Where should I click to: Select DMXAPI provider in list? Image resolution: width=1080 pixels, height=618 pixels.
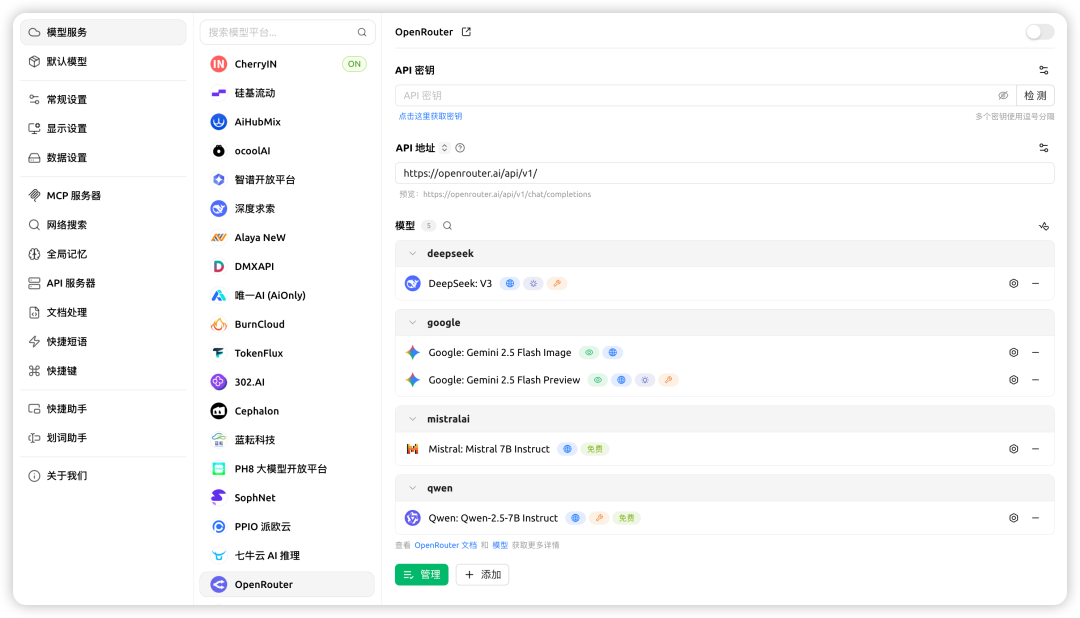pos(287,267)
